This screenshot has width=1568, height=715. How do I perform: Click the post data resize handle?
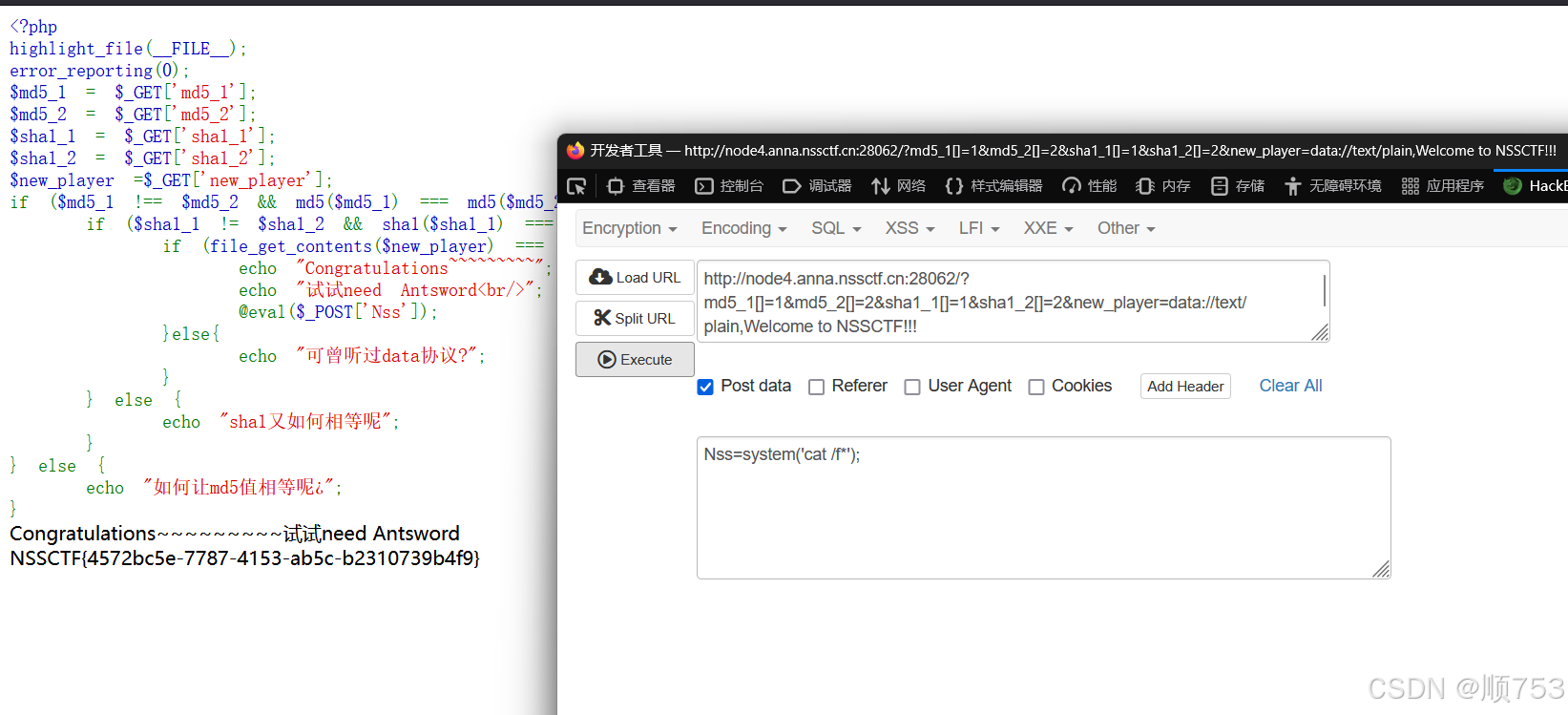point(1381,569)
